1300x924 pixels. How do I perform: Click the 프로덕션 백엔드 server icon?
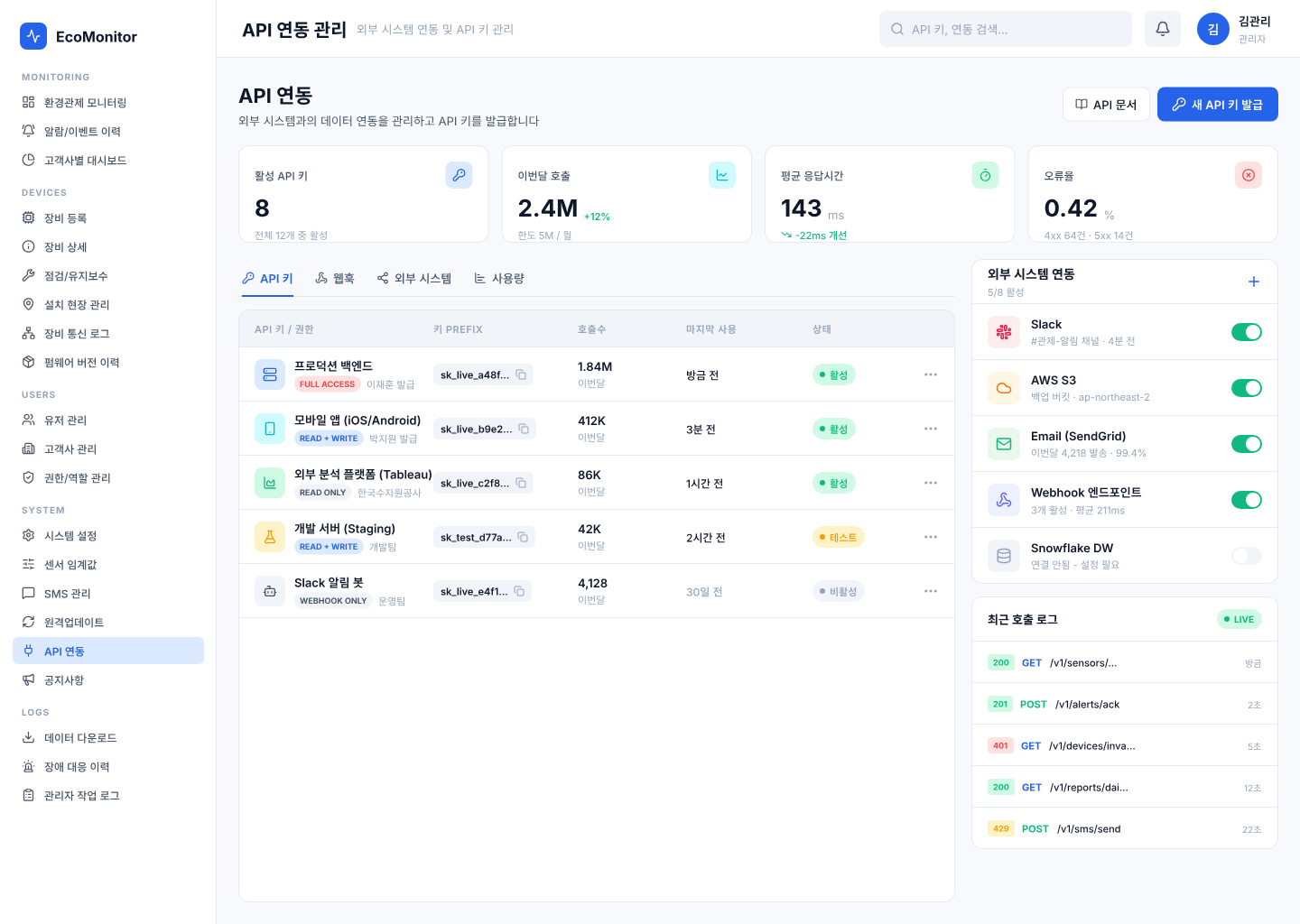(x=270, y=374)
